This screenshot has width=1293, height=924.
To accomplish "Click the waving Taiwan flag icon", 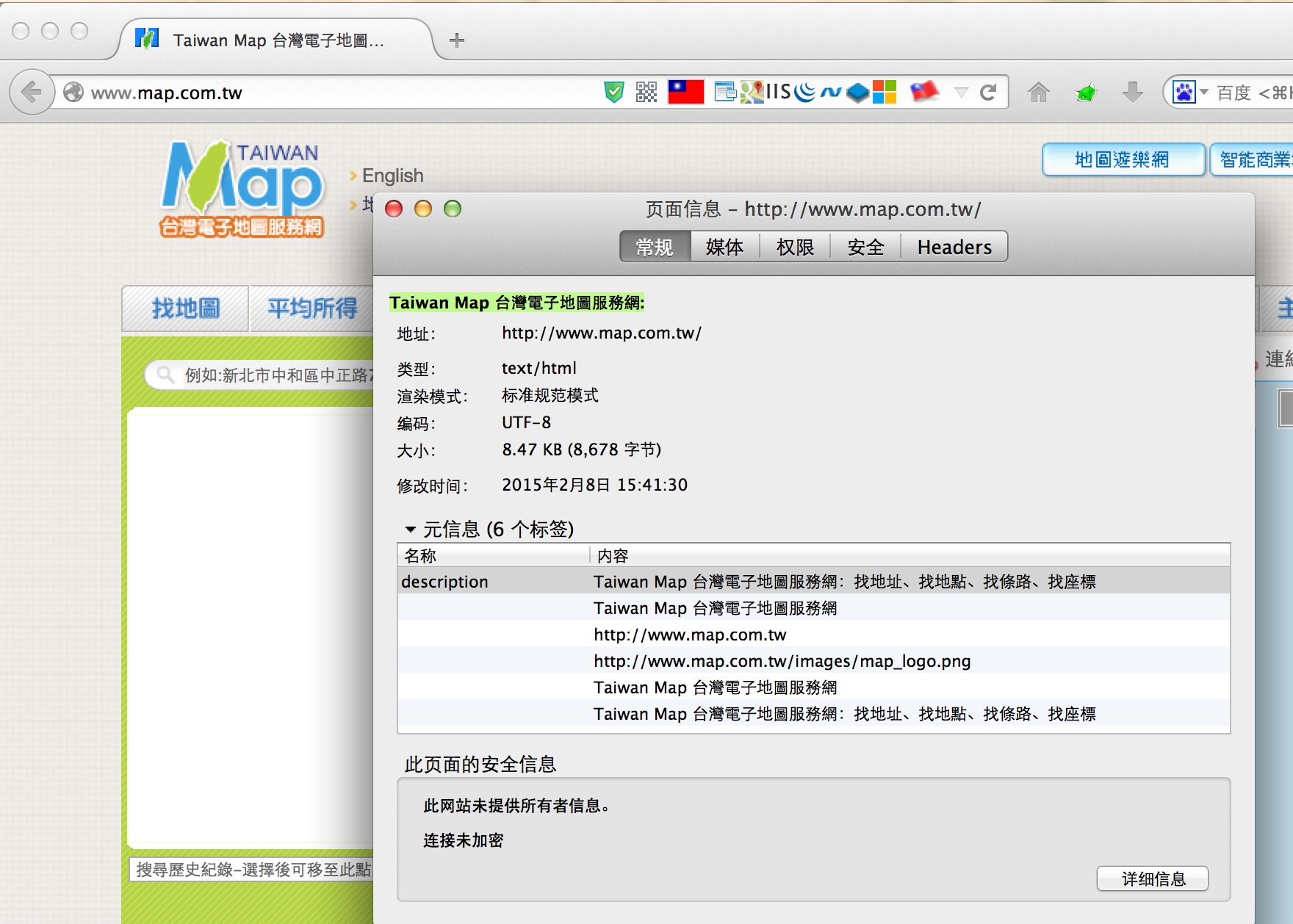I will [x=924, y=92].
